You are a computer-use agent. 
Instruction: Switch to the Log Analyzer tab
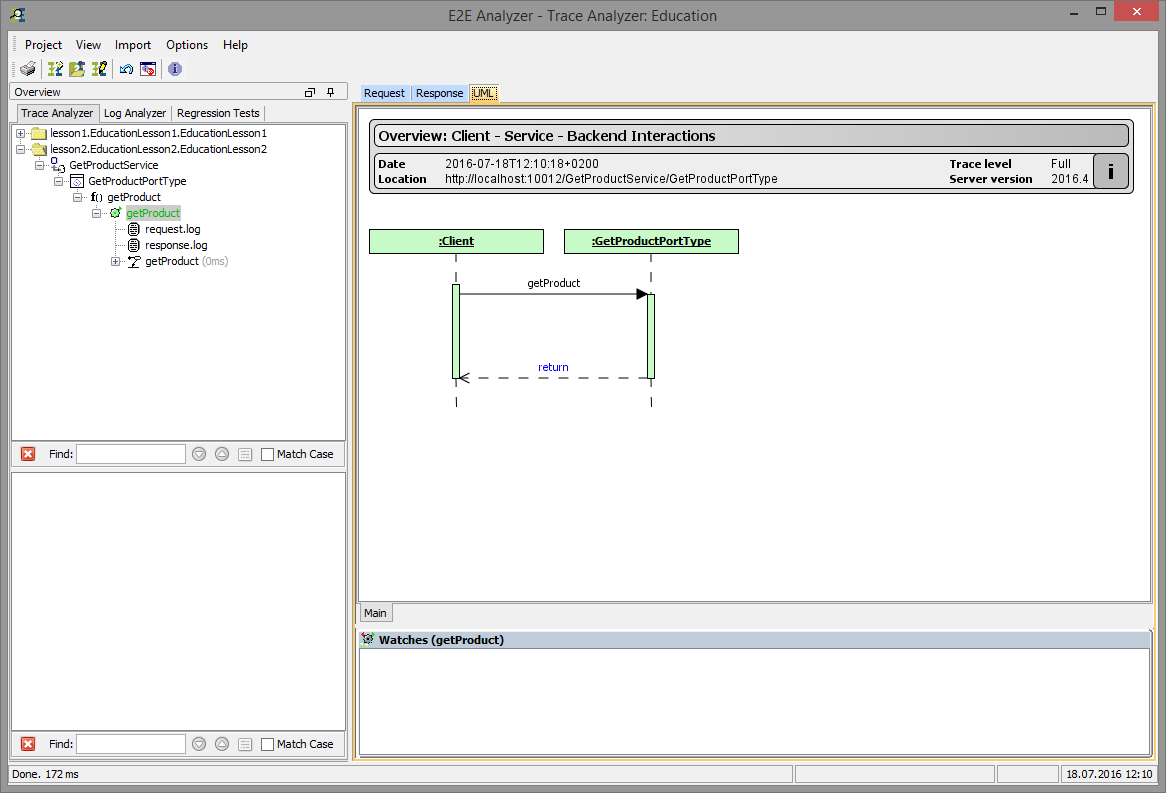(x=134, y=112)
